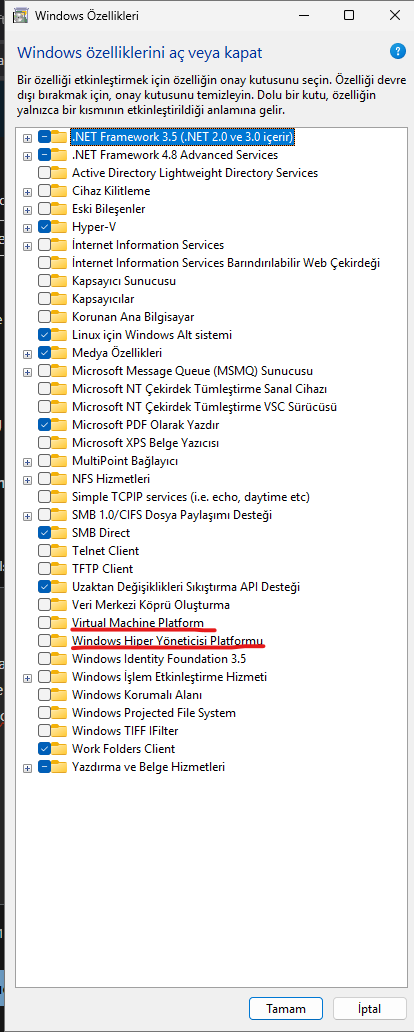Minimize the Windows Özellikleri window

pyautogui.click(x=303, y=14)
